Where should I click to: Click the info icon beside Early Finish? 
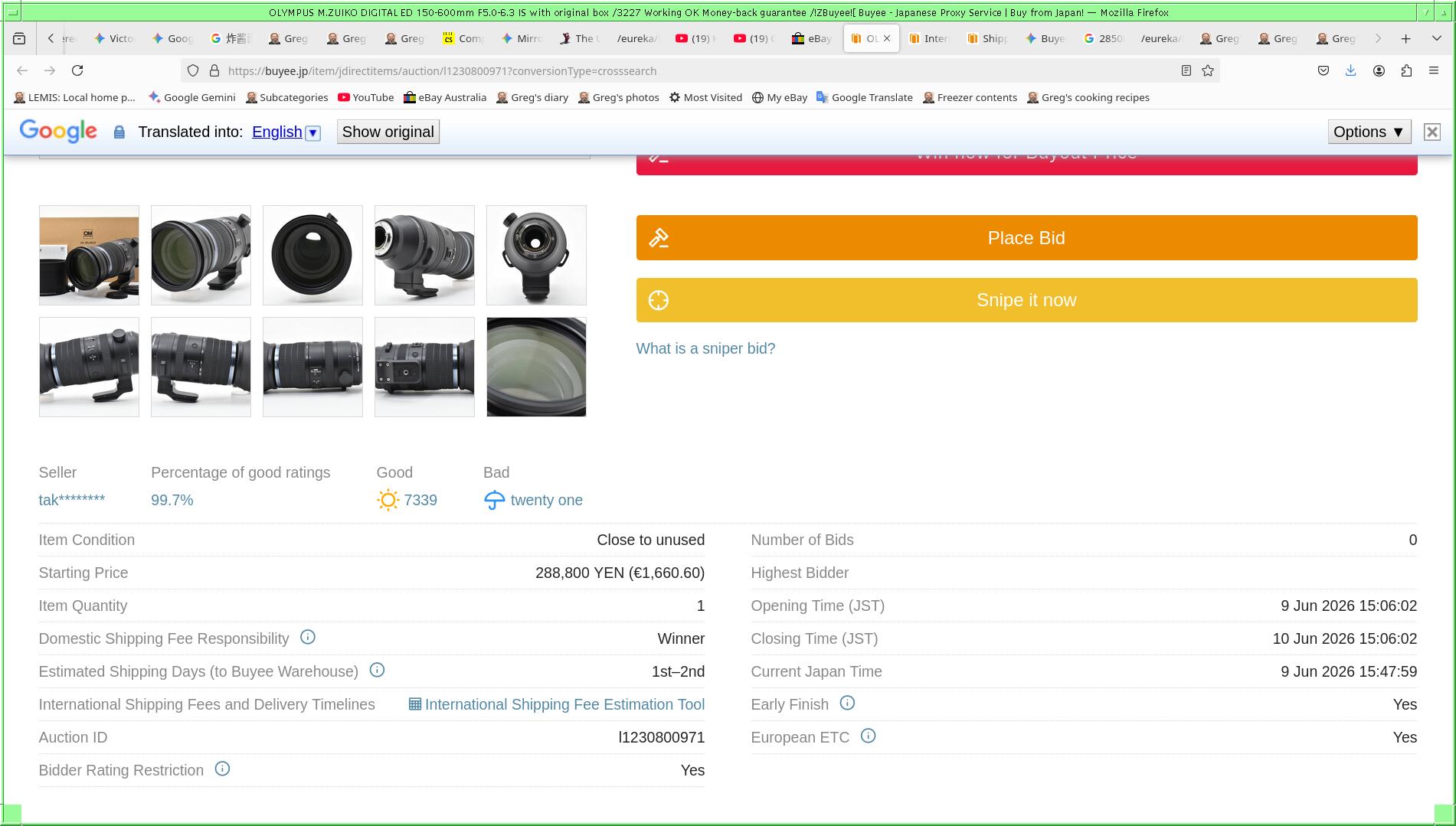coord(847,703)
